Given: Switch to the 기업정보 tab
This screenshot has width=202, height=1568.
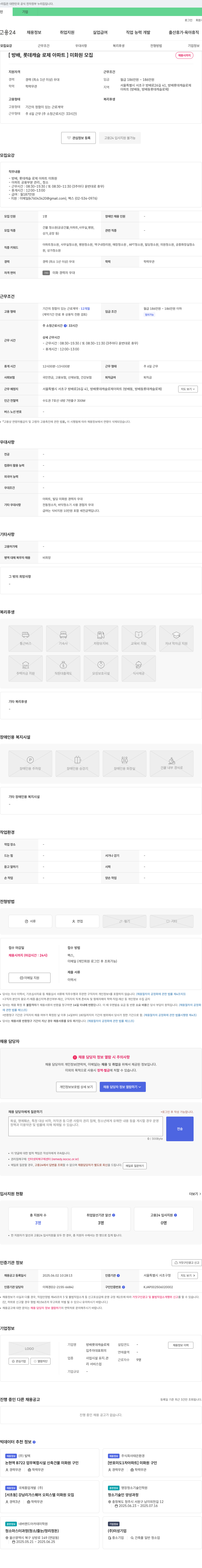Looking at the screenshot, I should pos(194,46).
